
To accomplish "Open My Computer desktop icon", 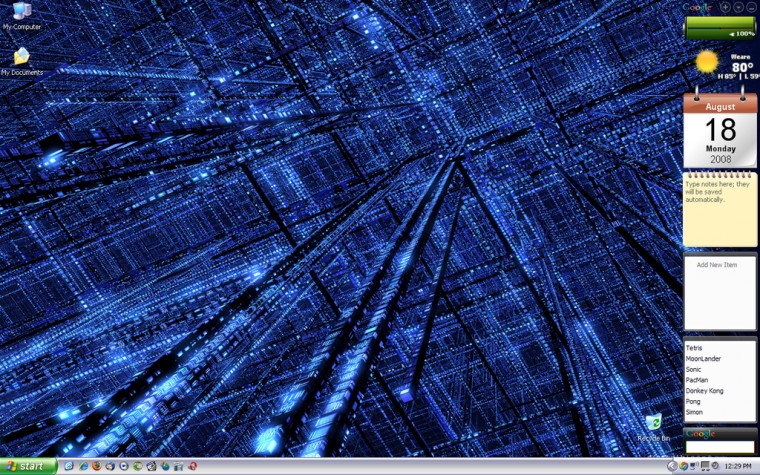I will point(21,16).
